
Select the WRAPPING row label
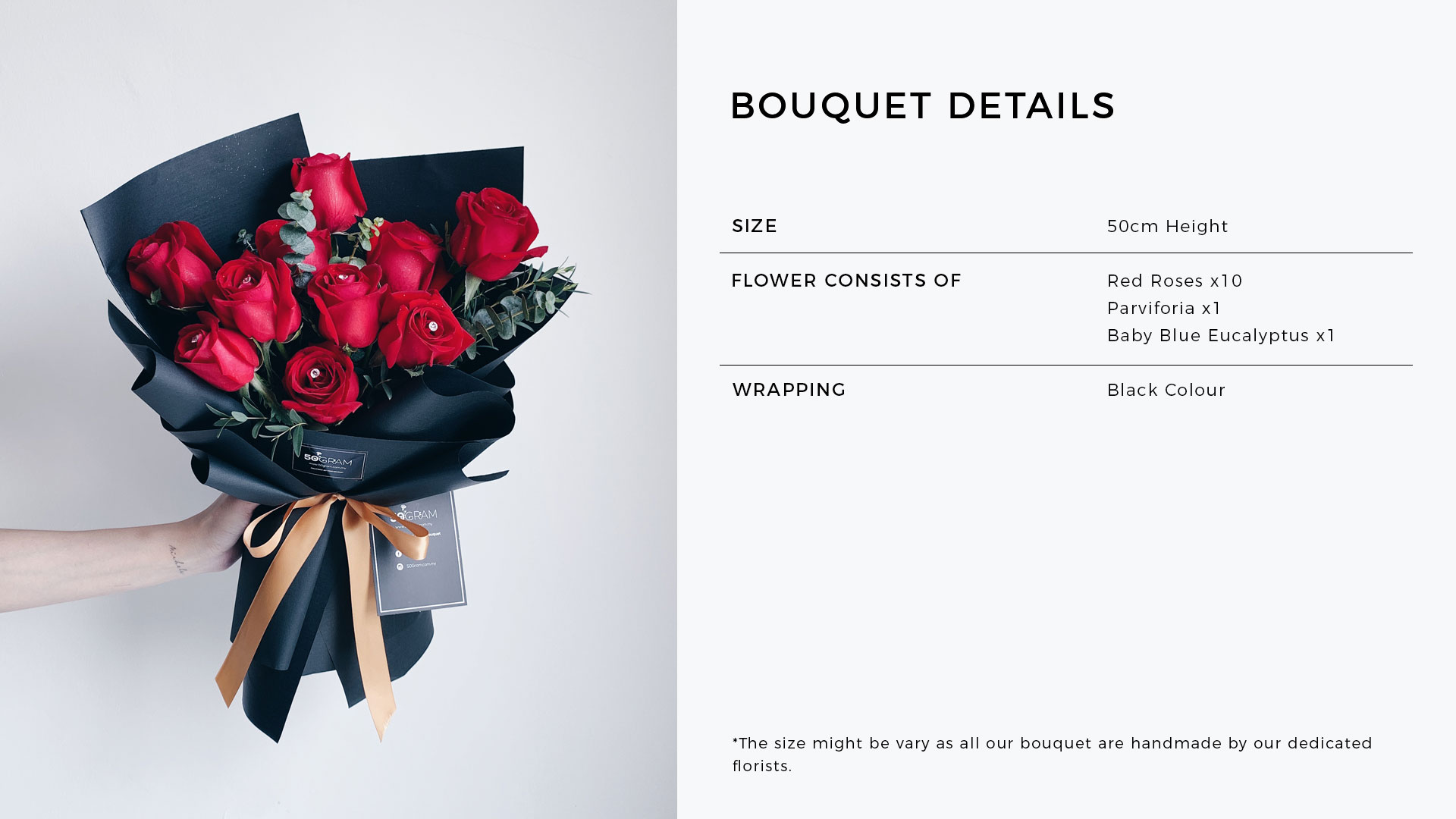(789, 390)
